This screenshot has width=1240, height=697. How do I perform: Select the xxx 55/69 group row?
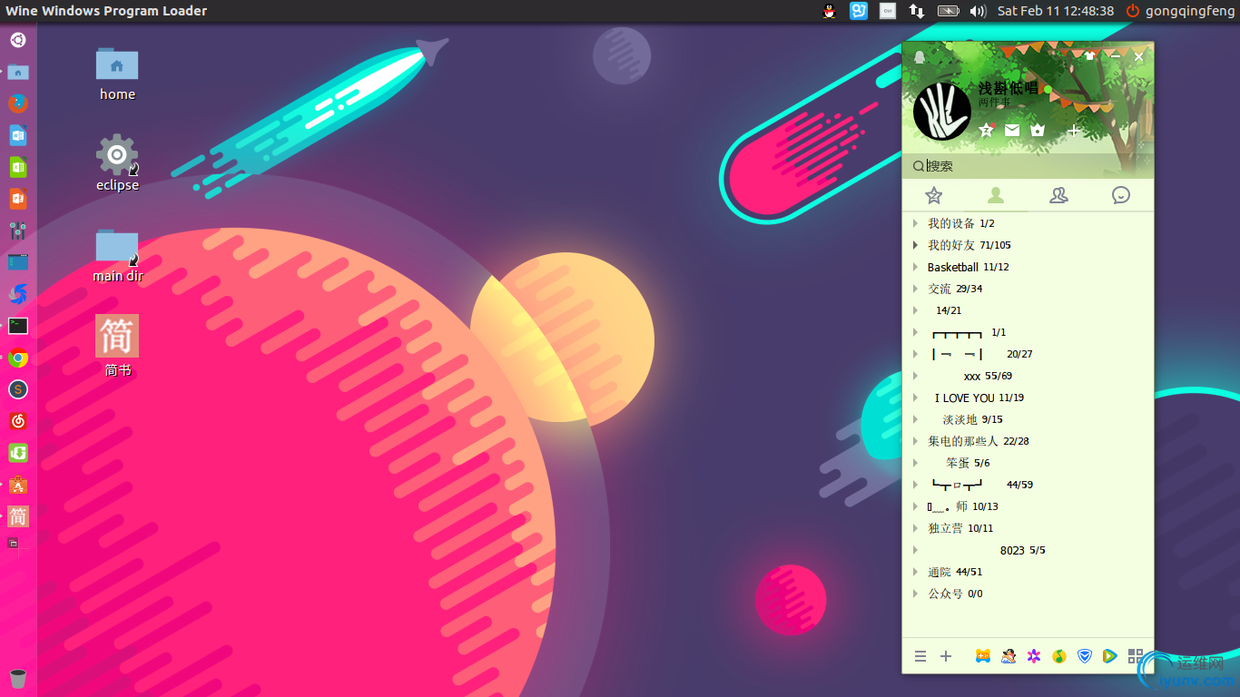[1028, 376]
